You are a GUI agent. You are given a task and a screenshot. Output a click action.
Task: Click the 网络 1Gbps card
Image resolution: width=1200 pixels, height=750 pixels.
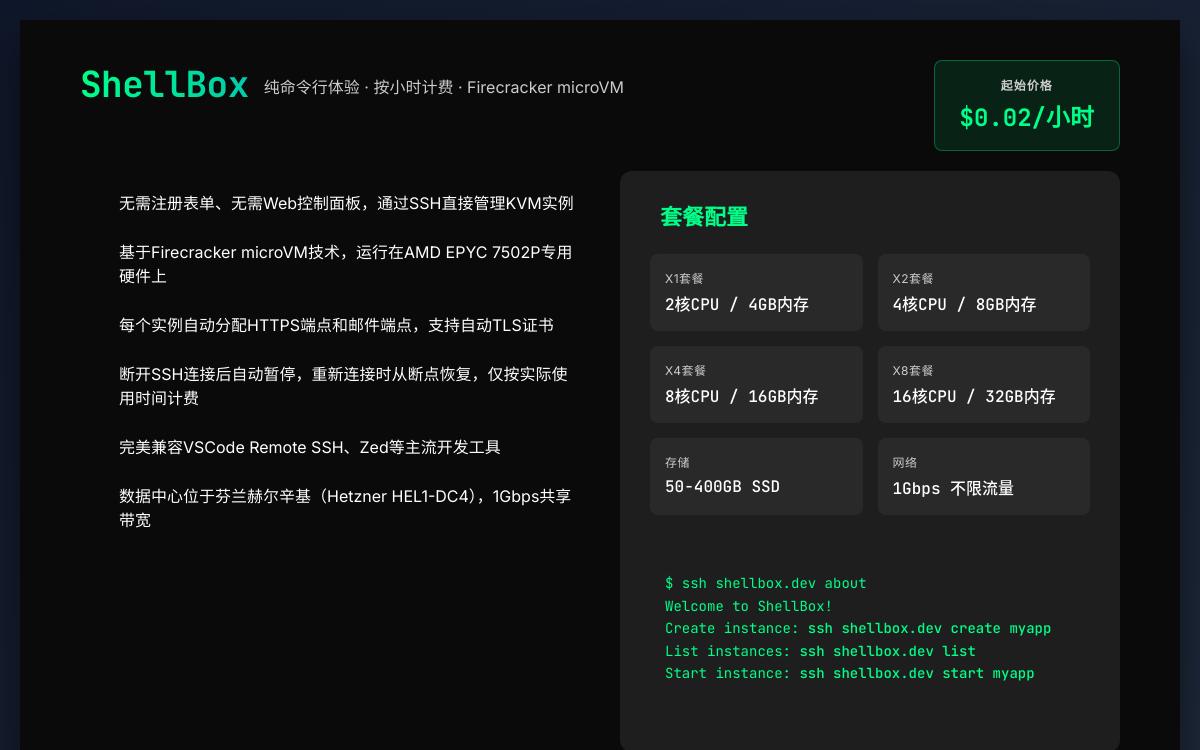click(983, 476)
